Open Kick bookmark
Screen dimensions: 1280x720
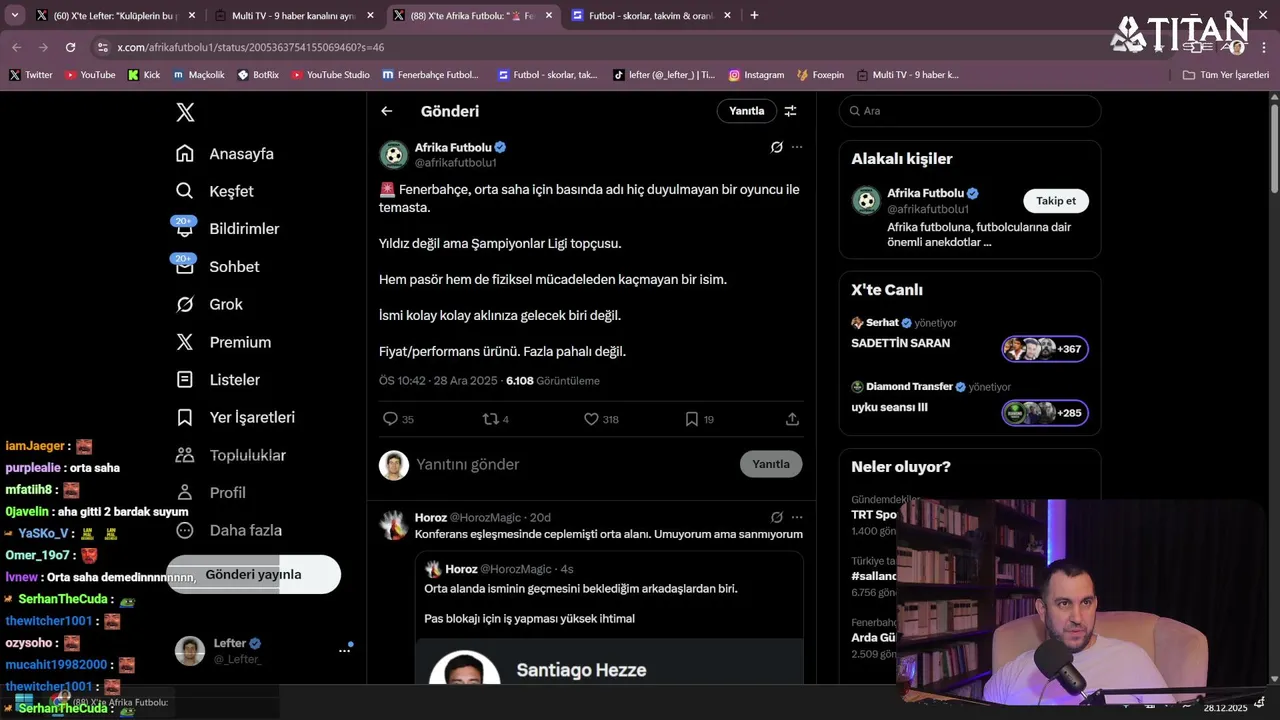[144, 75]
